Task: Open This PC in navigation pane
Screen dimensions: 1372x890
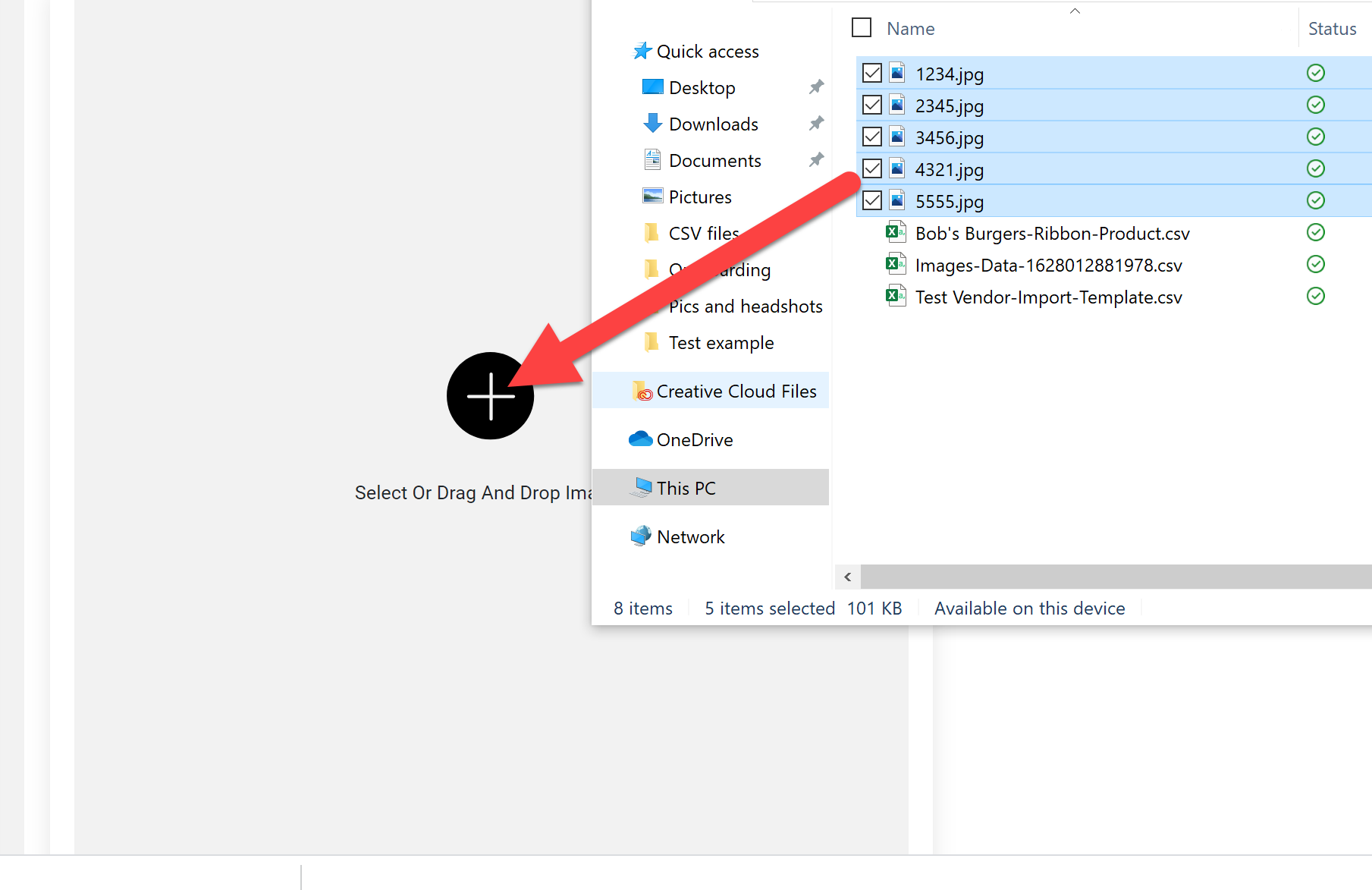Action: [686, 488]
